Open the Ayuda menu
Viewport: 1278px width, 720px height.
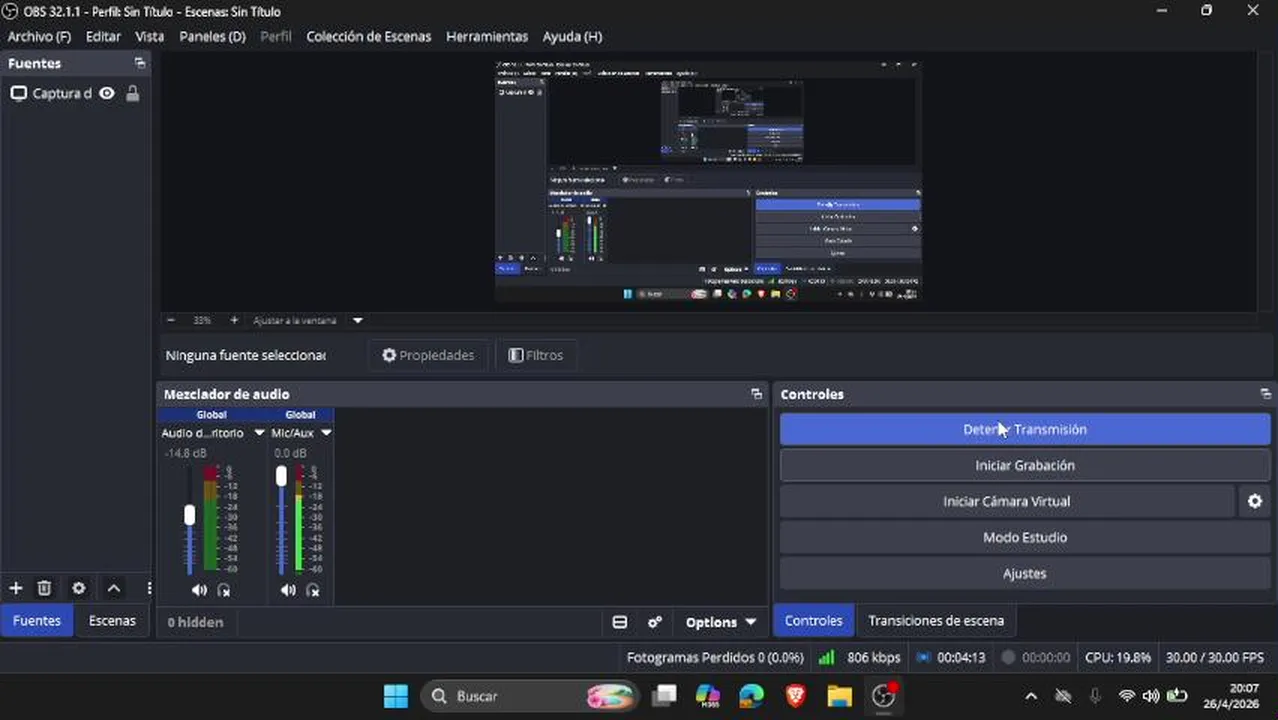click(572, 36)
